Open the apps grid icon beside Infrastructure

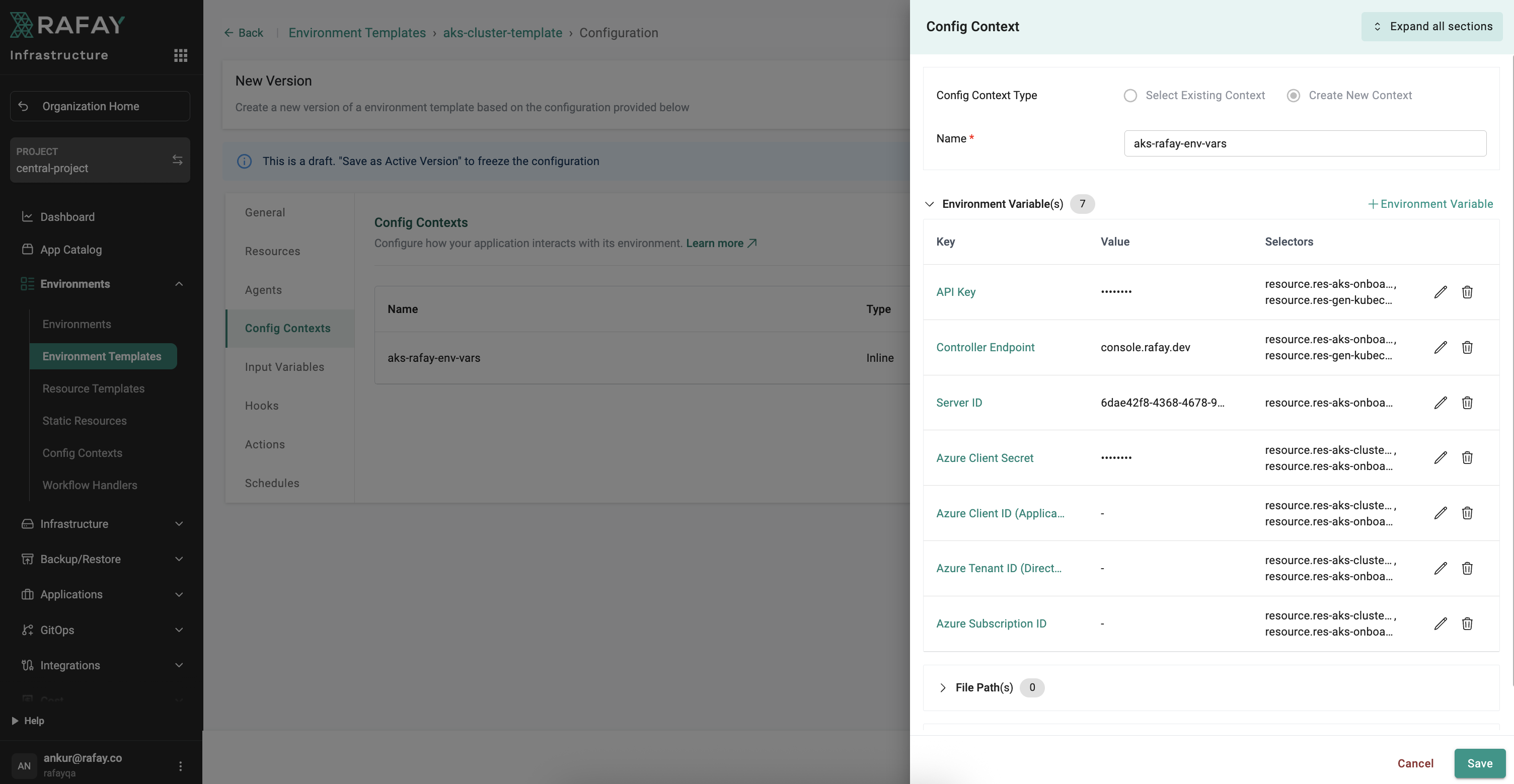180,55
